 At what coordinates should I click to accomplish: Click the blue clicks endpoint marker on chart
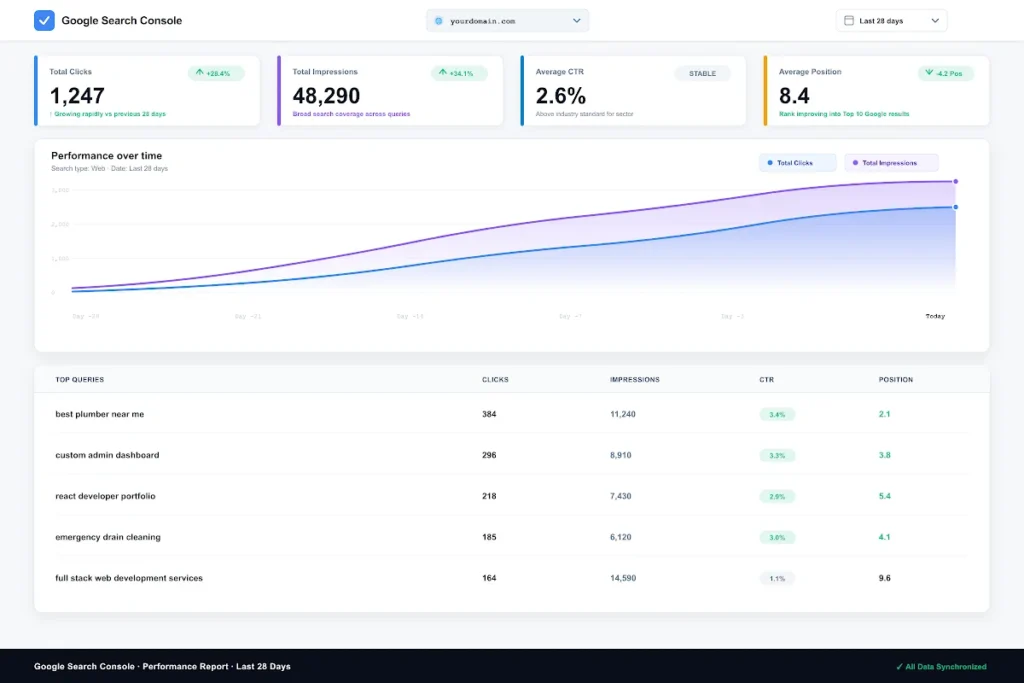(955, 207)
